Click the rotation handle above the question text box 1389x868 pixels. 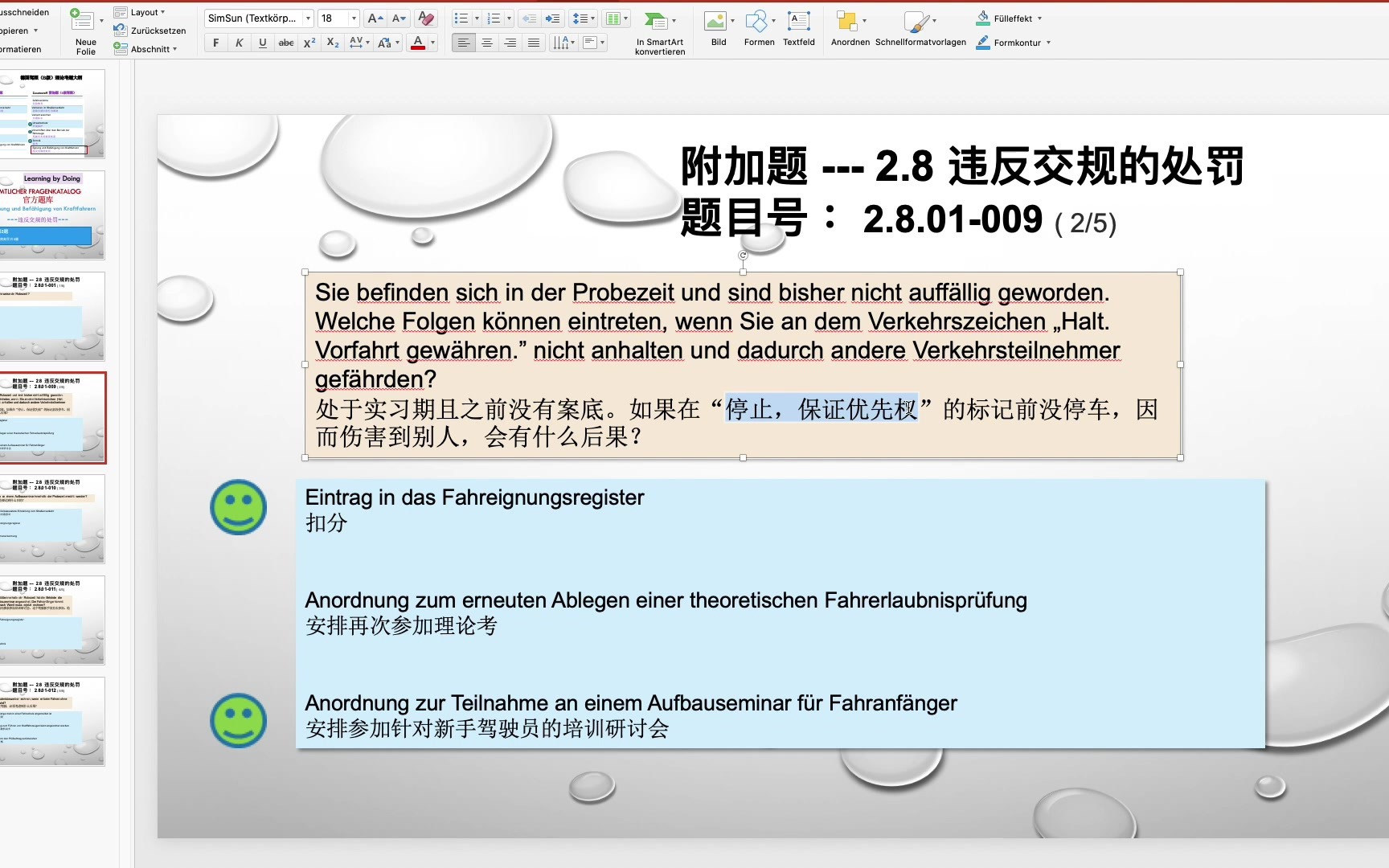point(743,255)
